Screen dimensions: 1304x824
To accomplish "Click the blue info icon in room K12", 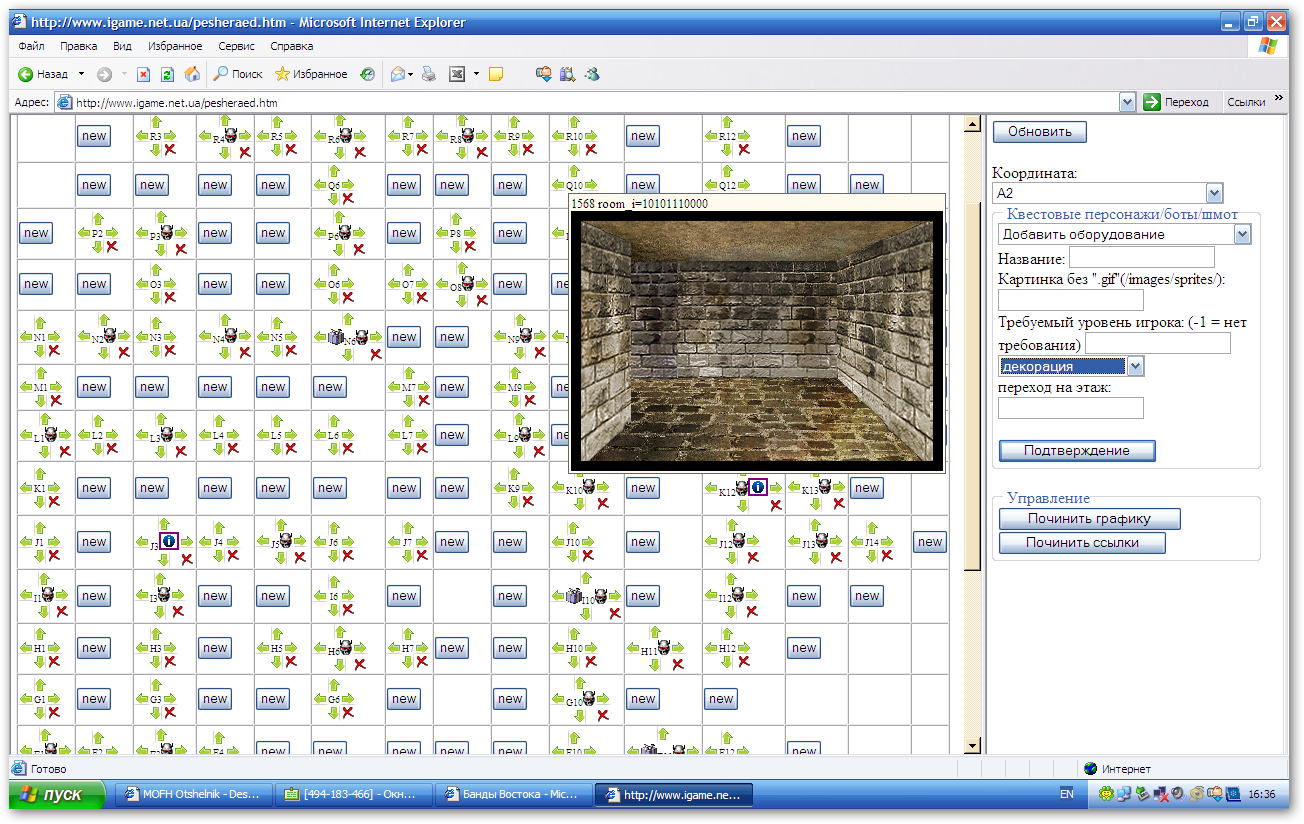I will pos(758,487).
